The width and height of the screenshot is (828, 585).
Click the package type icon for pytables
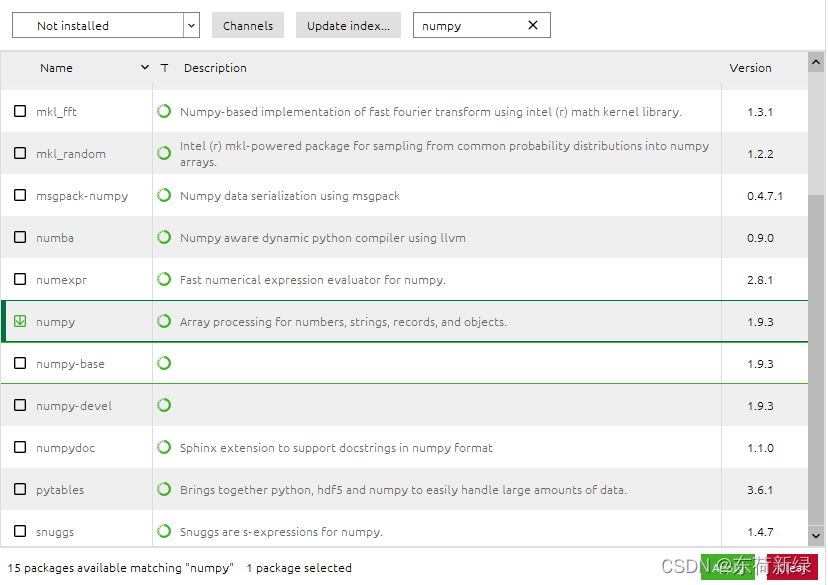pyautogui.click(x=164, y=489)
